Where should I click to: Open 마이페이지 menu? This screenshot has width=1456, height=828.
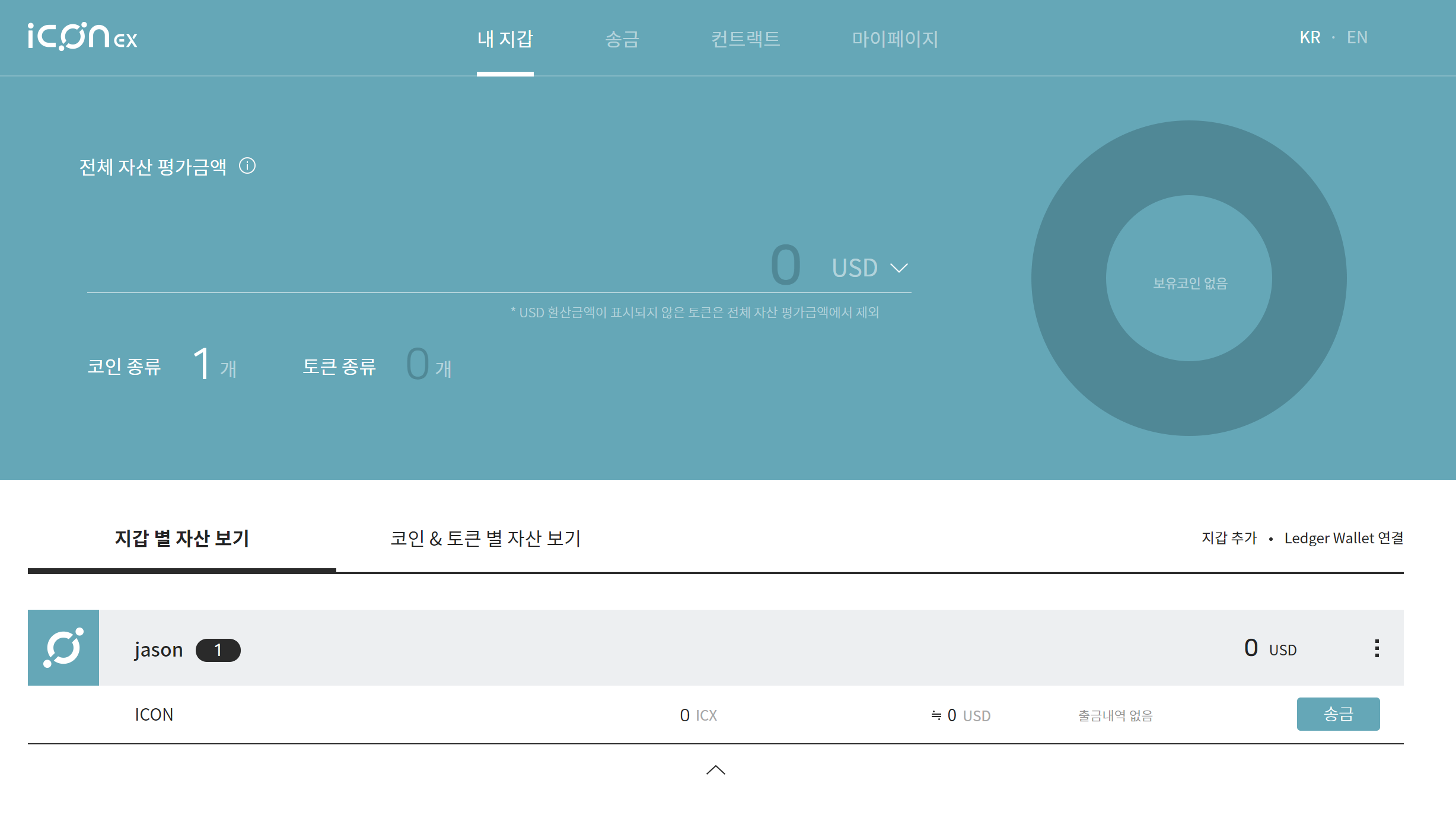(x=895, y=39)
